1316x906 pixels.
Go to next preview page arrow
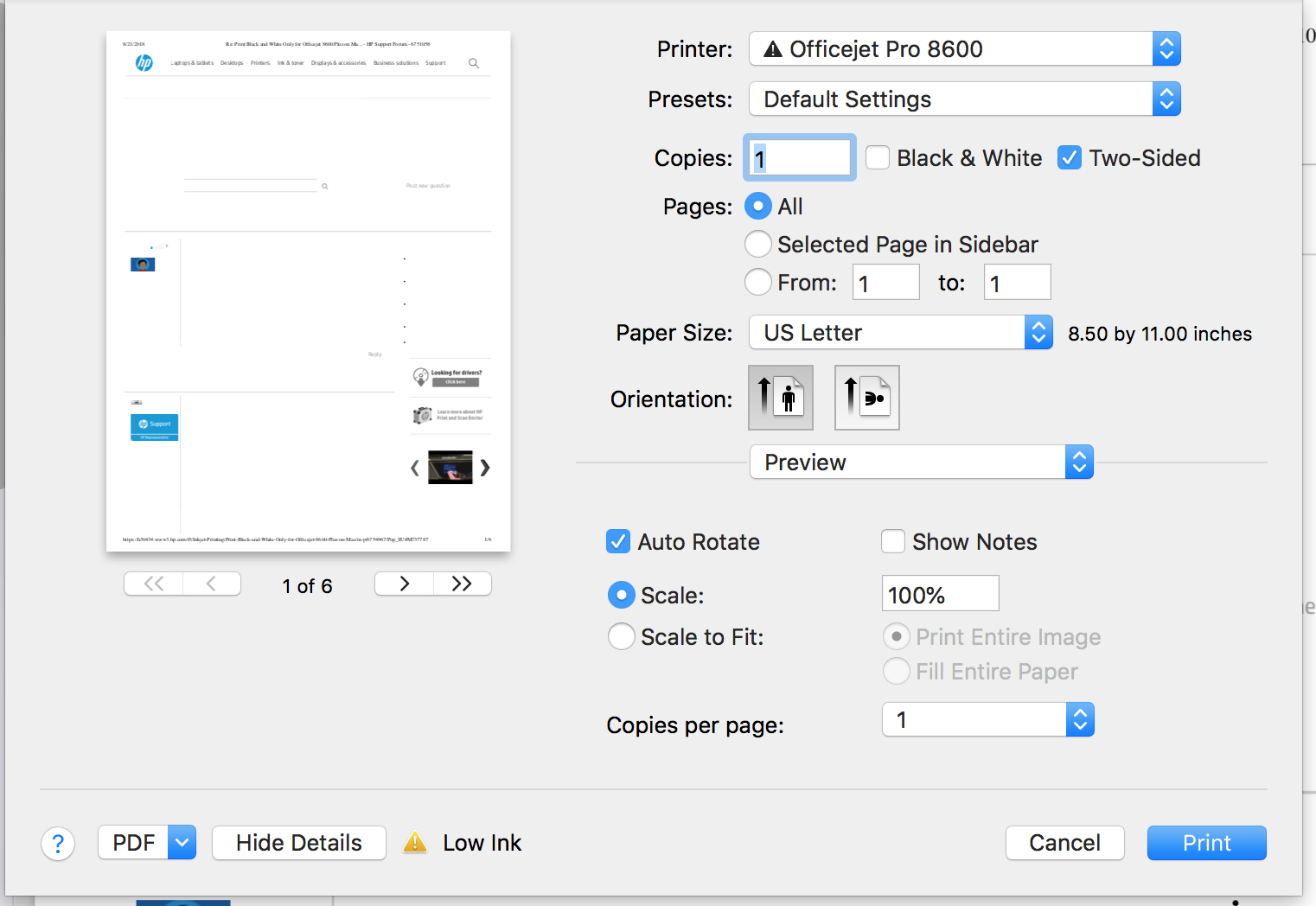(403, 584)
